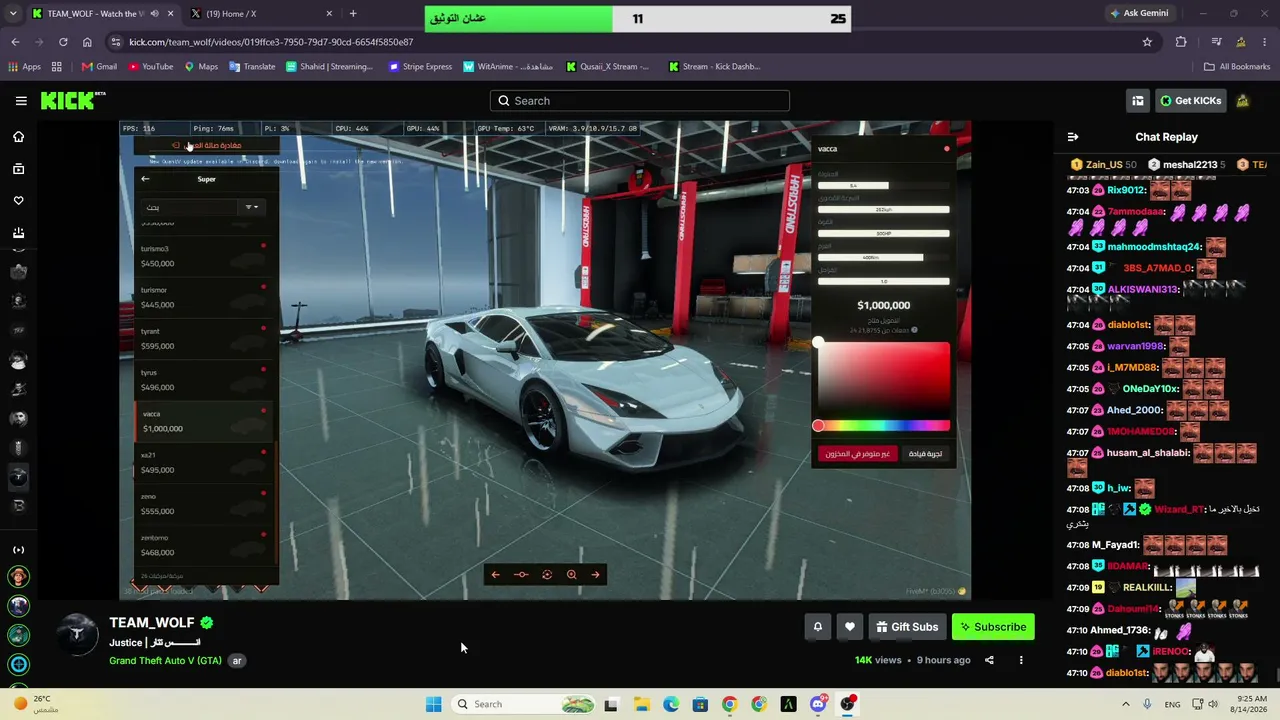Click the rainbow hue slider
The height and width of the screenshot is (720, 1280).
pyautogui.click(x=884, y=426)
